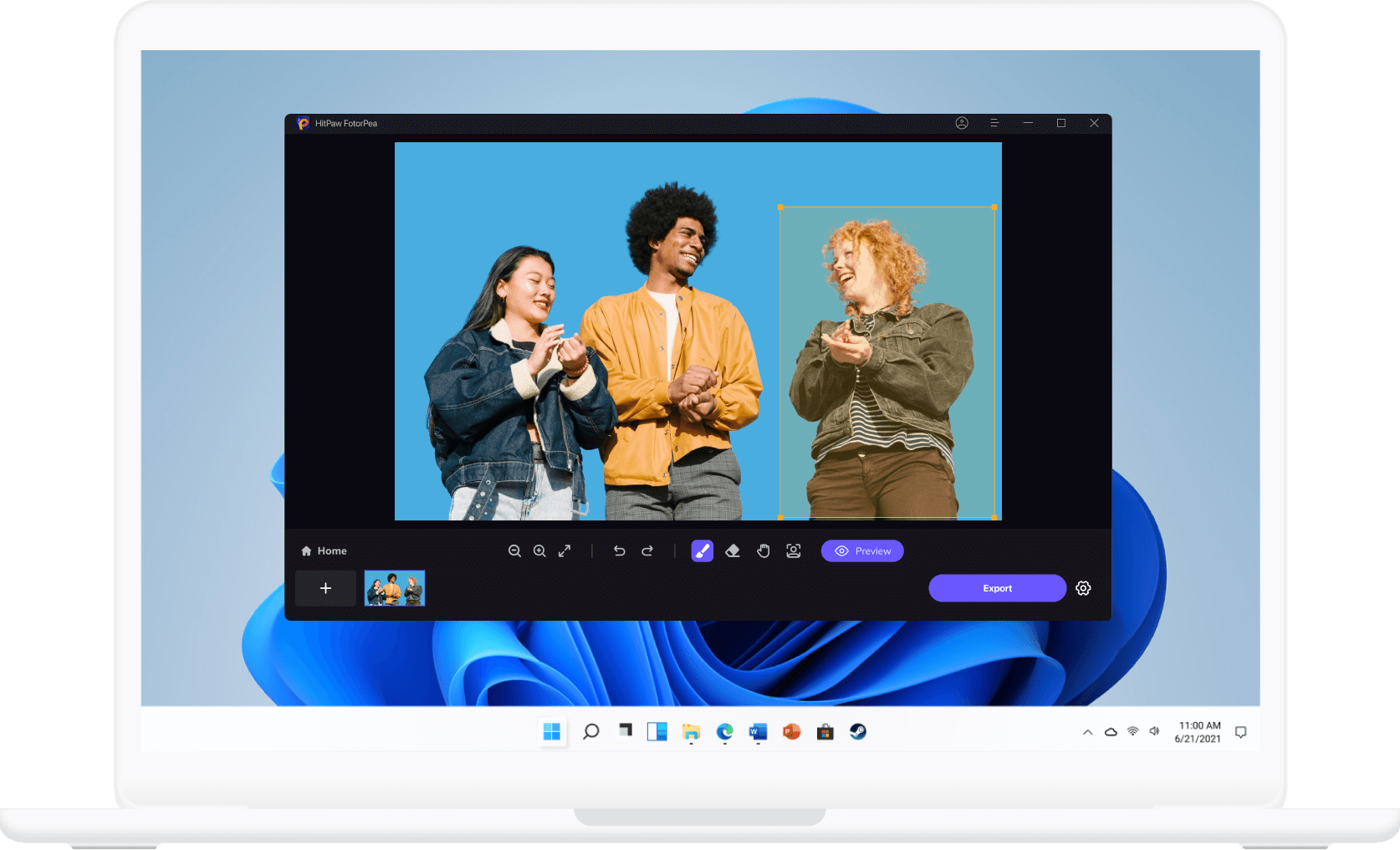Select the brush tool in toolbar
Viewport: 1400px width, 850px height.
point(702,550)
